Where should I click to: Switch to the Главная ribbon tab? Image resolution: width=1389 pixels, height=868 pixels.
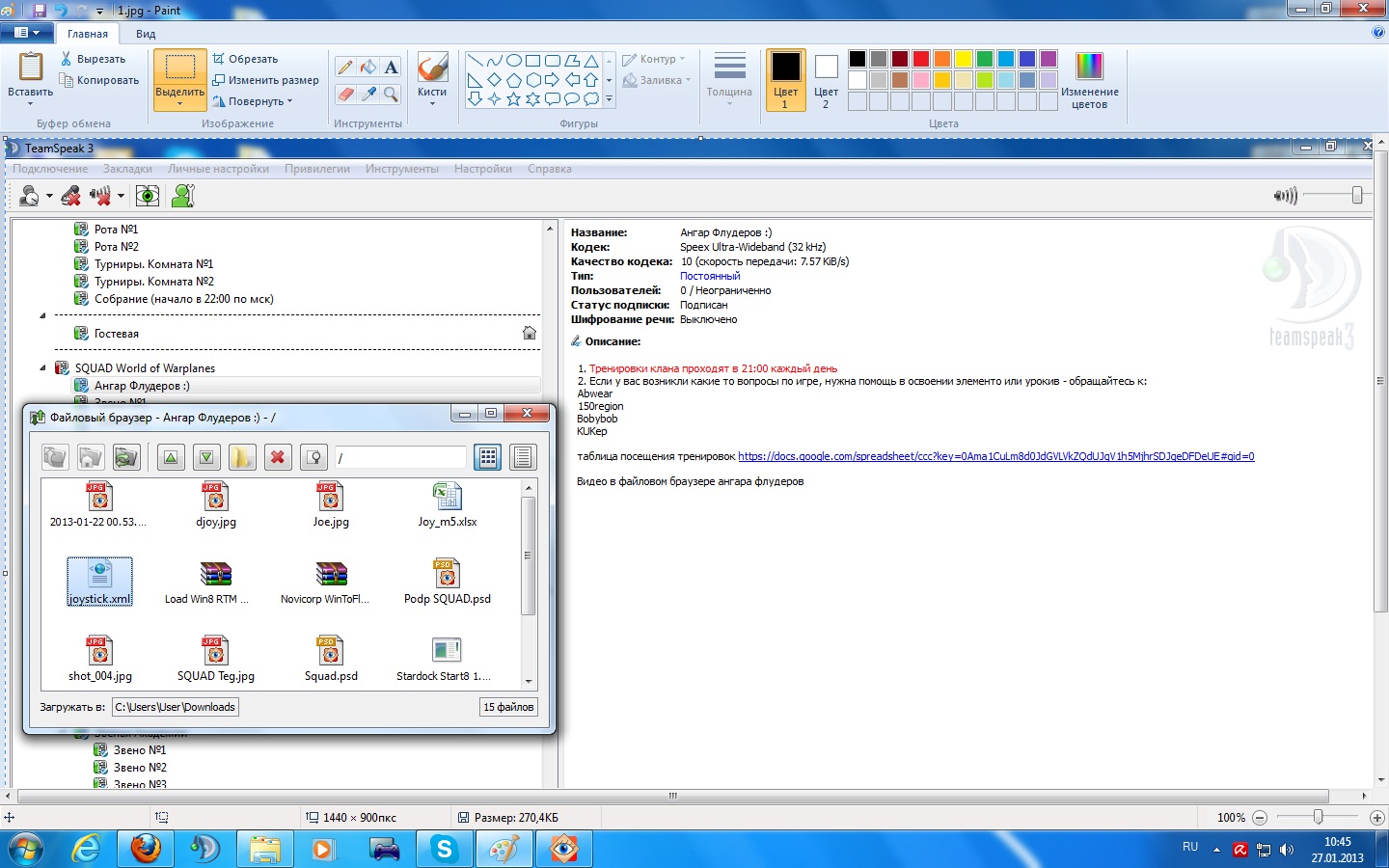coord(88,34)
